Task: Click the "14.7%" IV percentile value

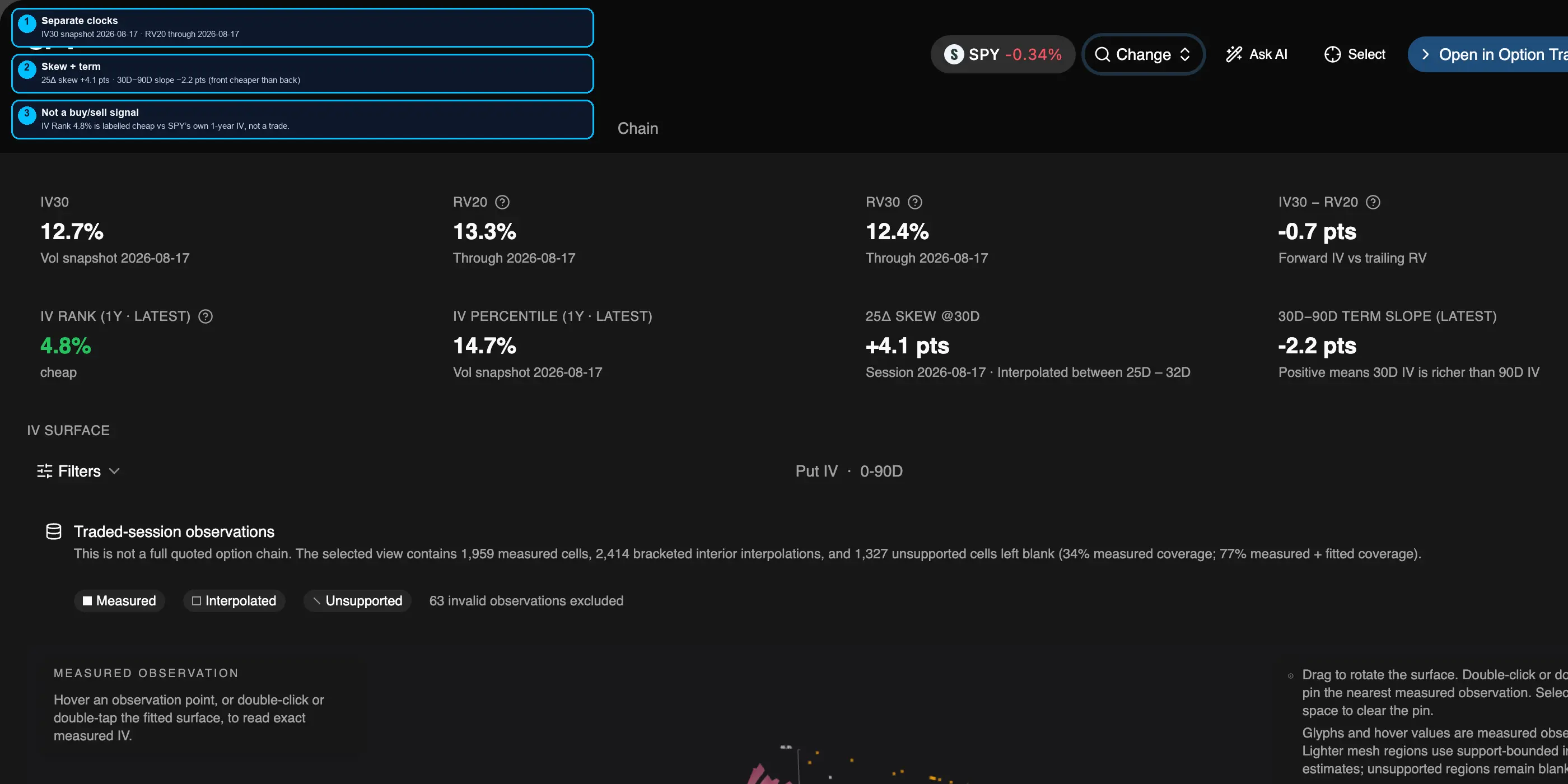Action: pos(484,346)
